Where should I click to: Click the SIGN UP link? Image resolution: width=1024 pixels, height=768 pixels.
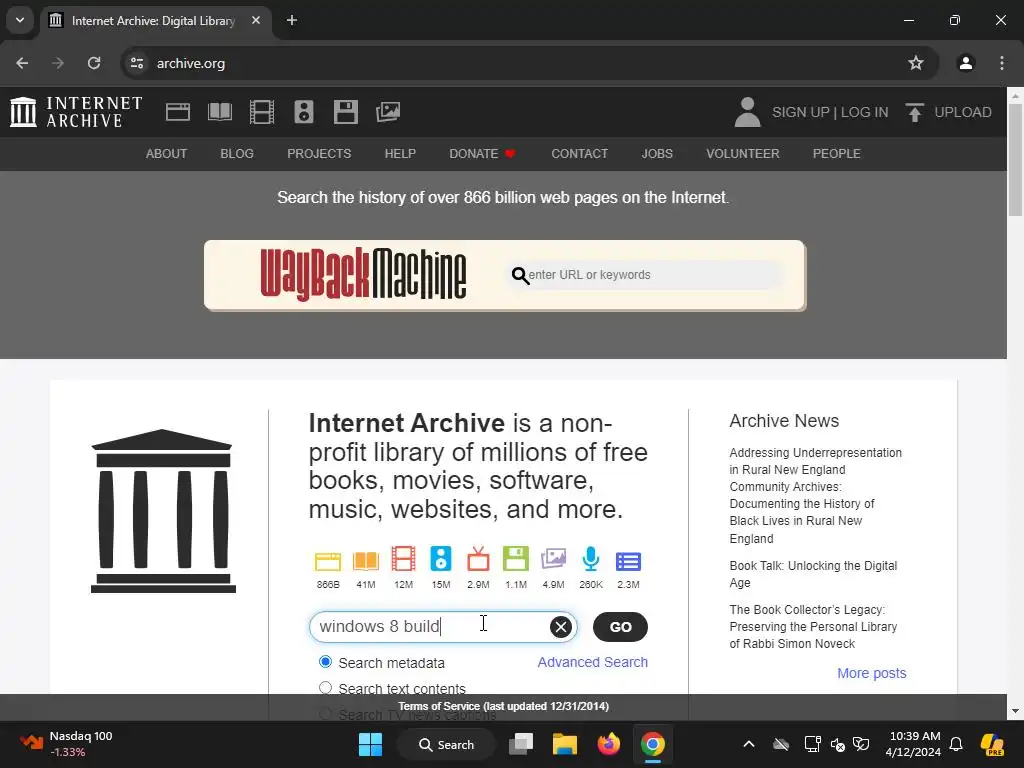click(801, 112)
